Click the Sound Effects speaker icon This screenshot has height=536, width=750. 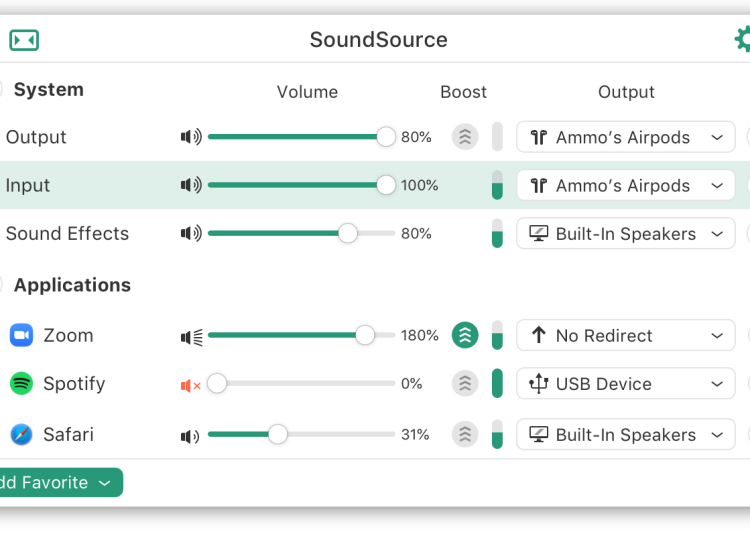tap(191, 233)
